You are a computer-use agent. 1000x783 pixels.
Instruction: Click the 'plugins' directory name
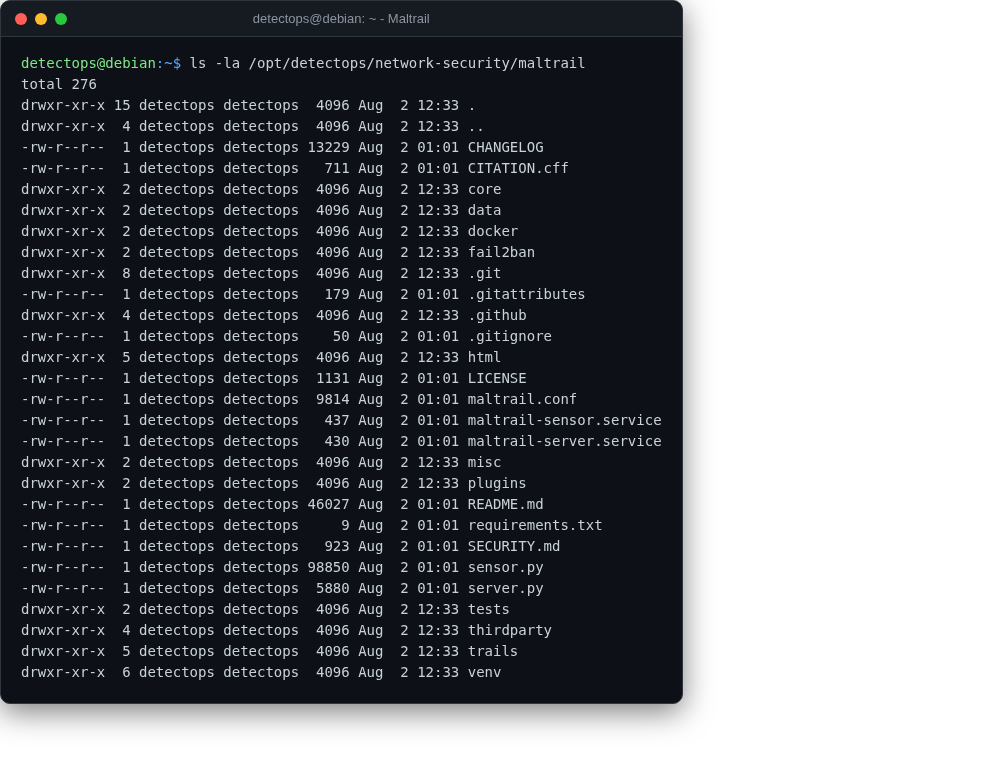pos(497,484)
